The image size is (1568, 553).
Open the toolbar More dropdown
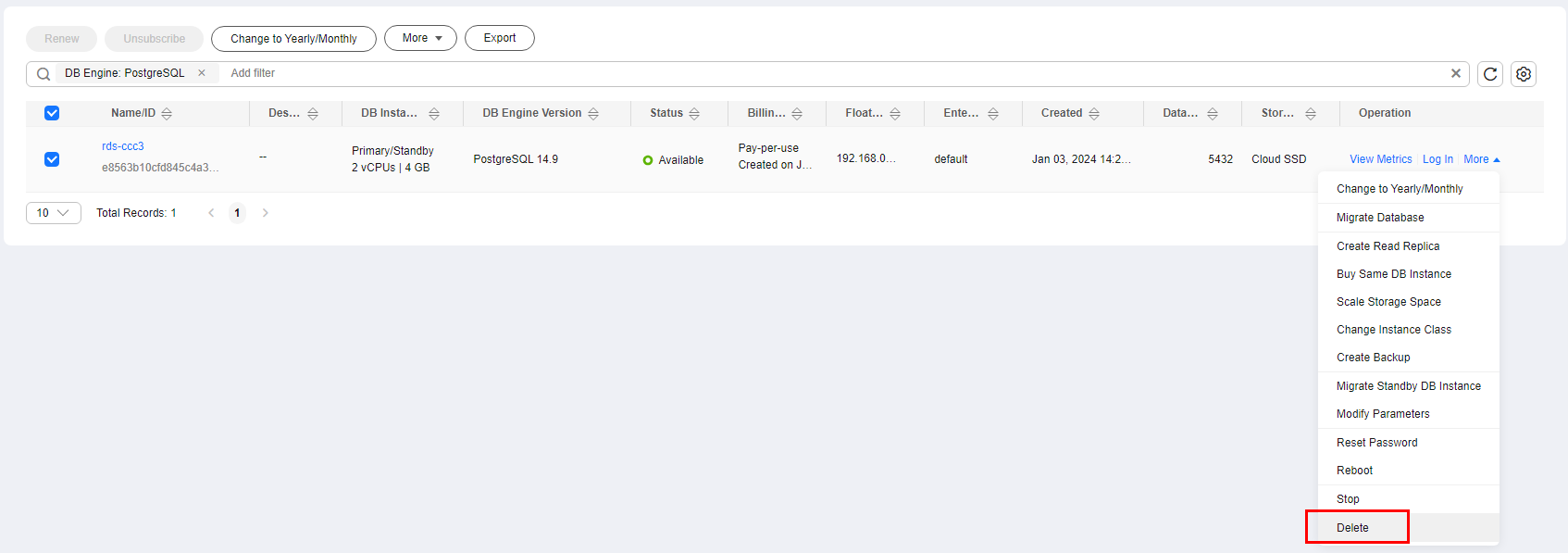pyautogui.click(x=421, y=38)
